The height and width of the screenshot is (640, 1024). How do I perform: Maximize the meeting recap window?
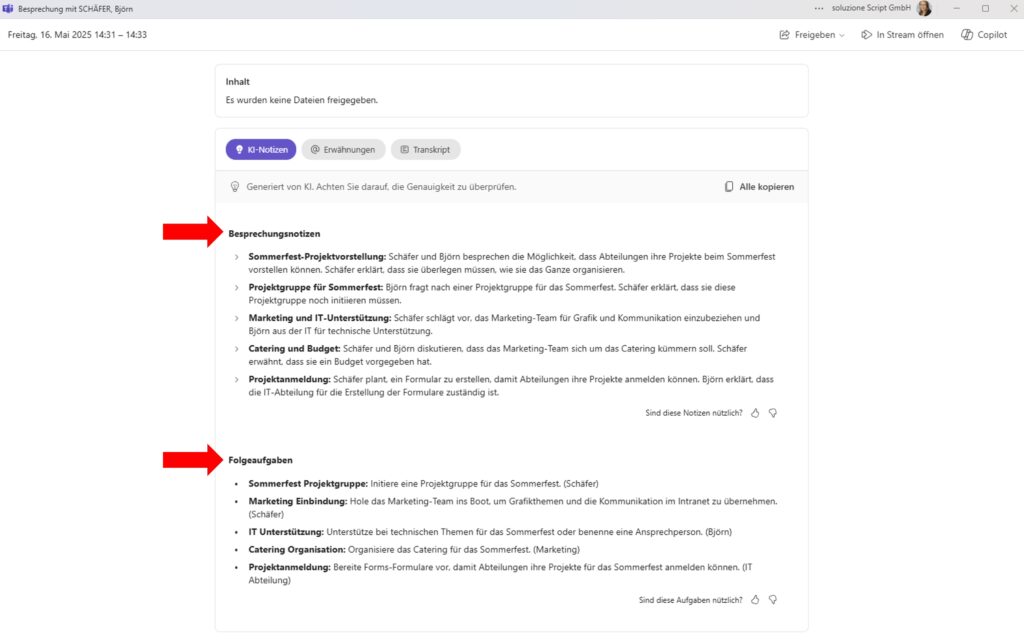pos(984,8)
